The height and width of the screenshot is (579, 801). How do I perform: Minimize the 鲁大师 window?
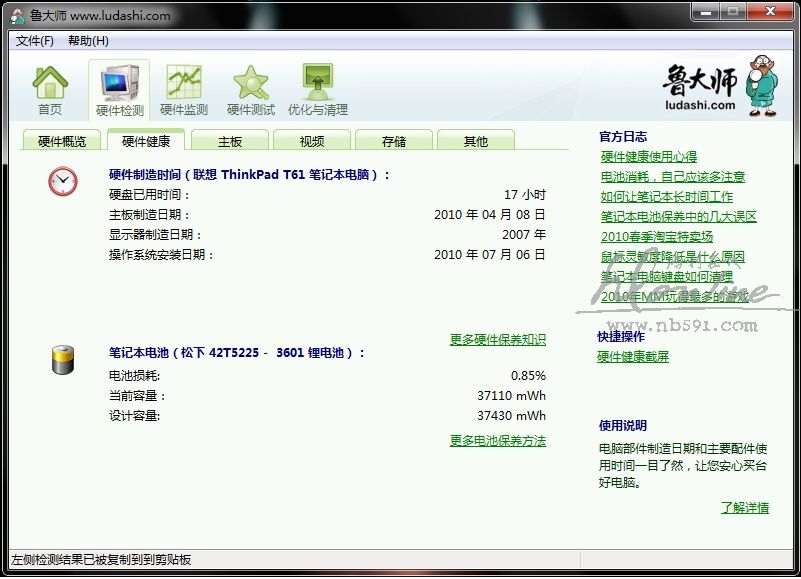pyautogui.click(x=705, y=12)
